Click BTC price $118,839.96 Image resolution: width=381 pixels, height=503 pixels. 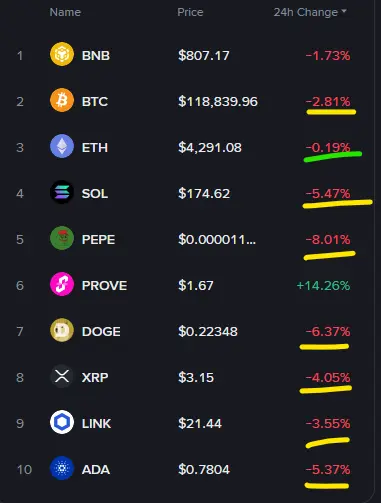coord(218,102)
